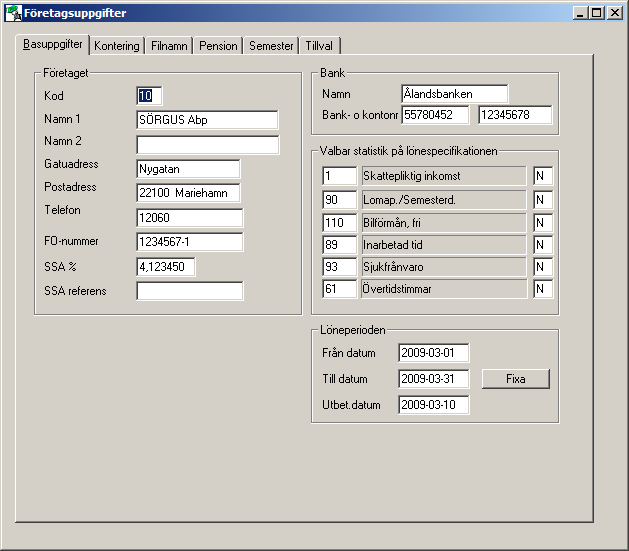Click the Skattepliktig inkomst description

pyautogui.click(x=444, y=176)
